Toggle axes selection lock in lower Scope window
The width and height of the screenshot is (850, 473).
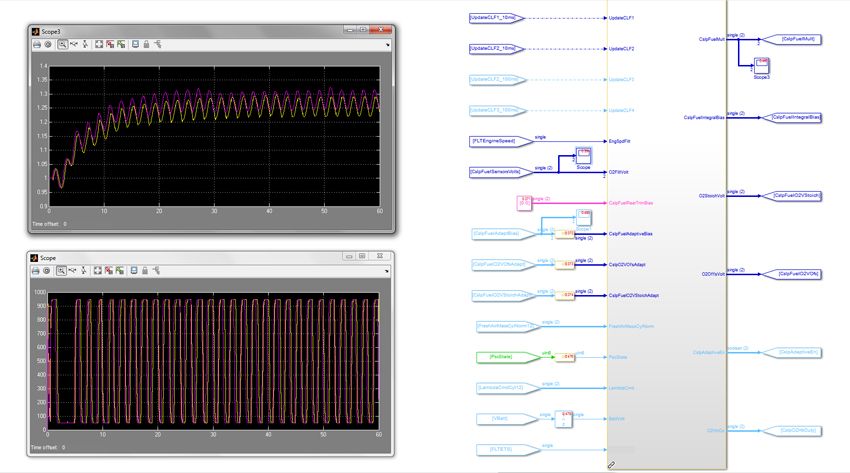pos(146,270)
